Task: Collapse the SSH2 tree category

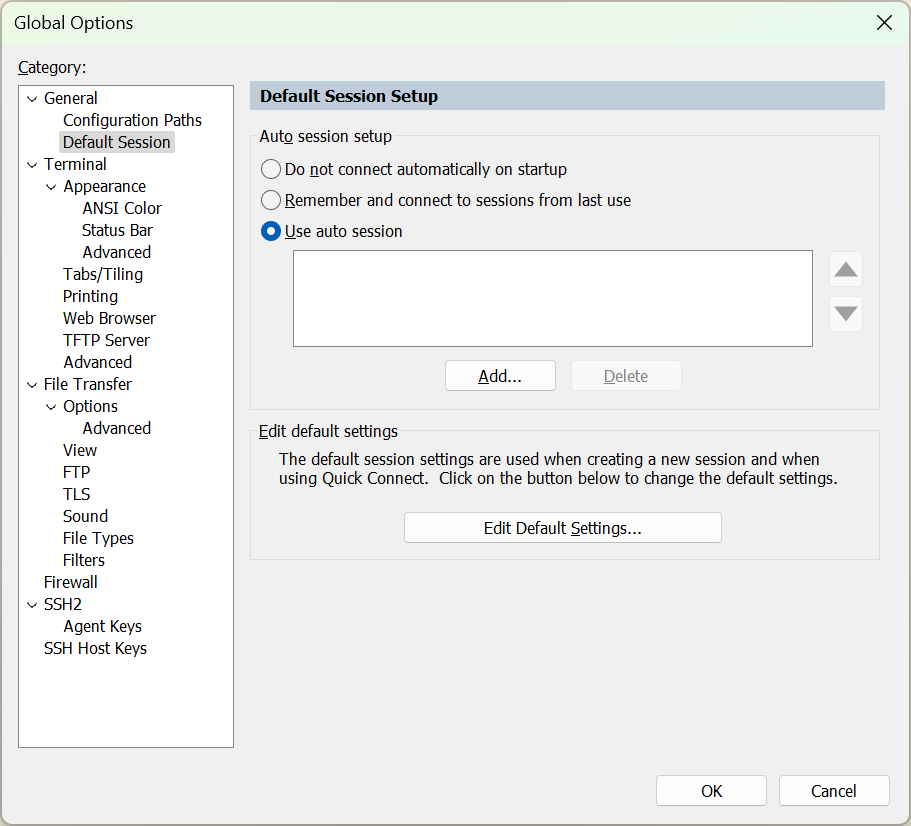Action: [x=32, y=604]
